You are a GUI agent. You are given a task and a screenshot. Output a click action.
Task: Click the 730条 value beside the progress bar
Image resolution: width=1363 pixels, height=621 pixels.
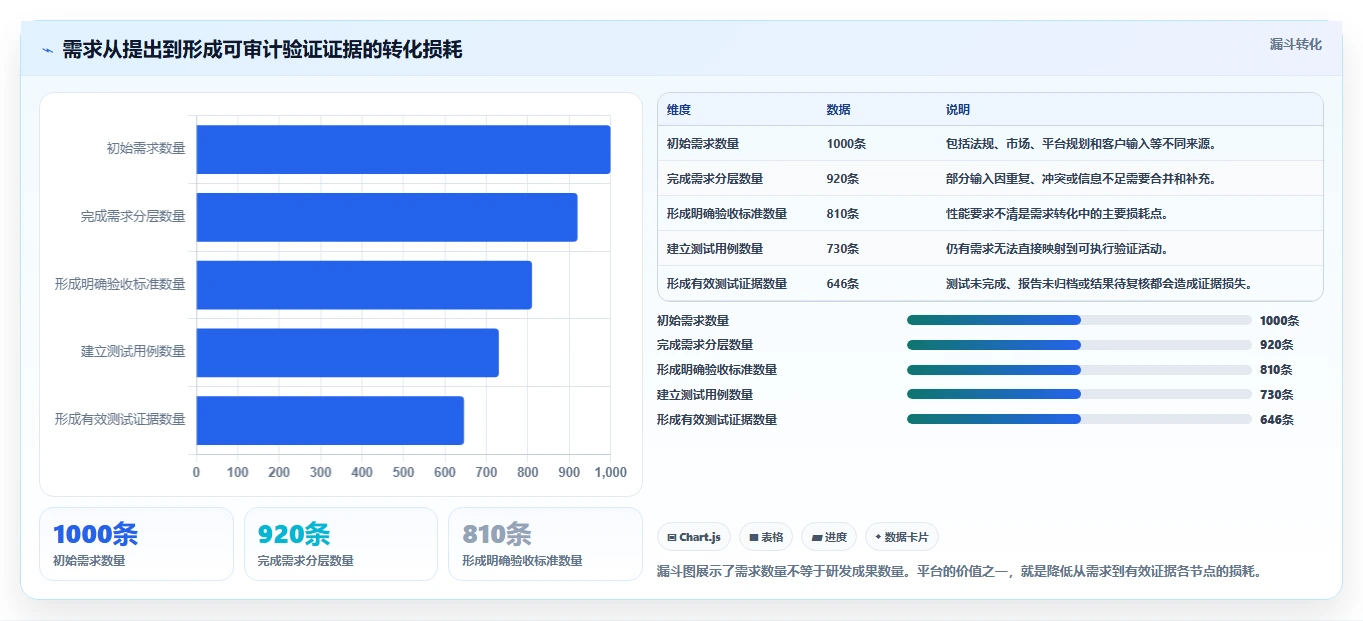click(1277, 395)
